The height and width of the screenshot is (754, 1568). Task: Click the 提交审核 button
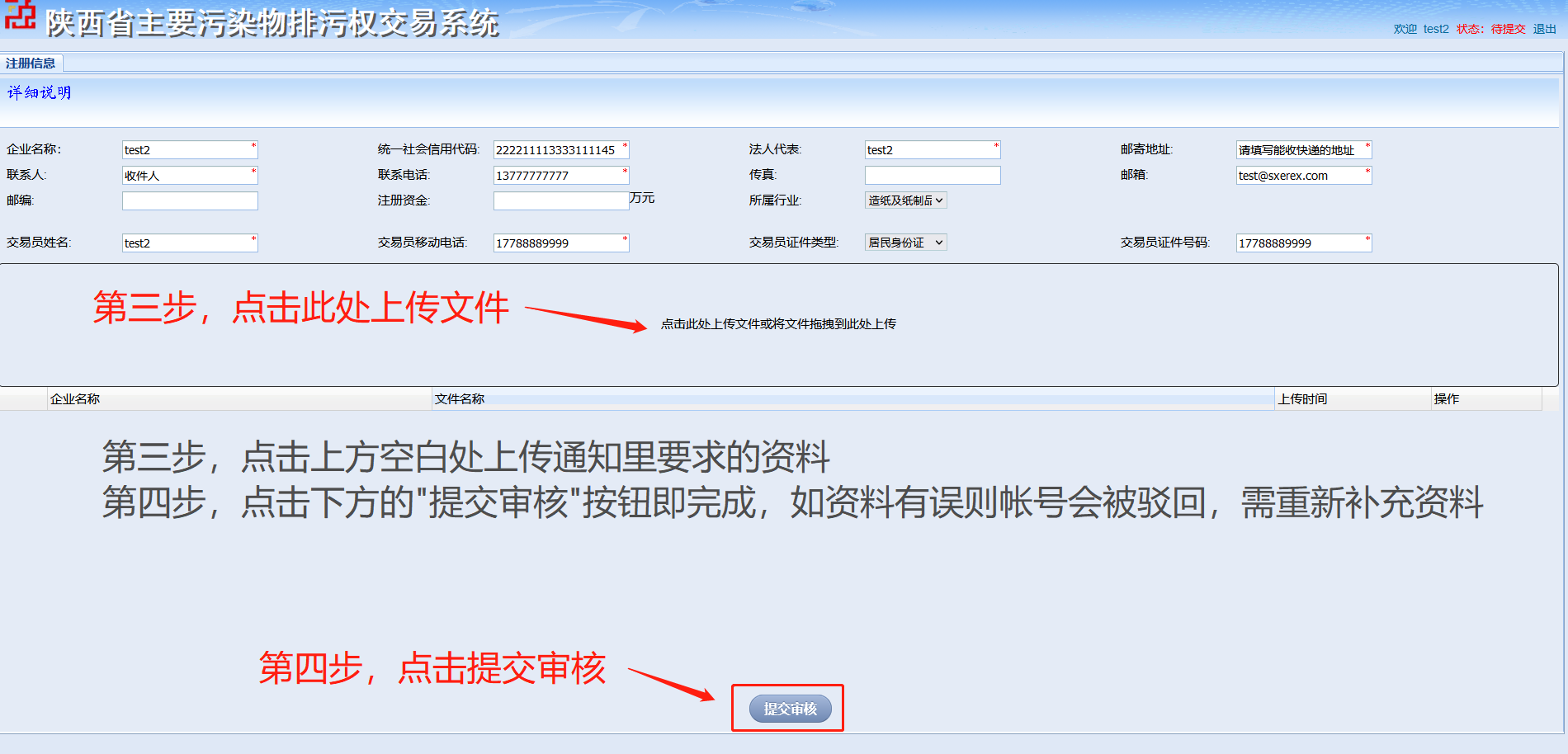tap(790, 709)
